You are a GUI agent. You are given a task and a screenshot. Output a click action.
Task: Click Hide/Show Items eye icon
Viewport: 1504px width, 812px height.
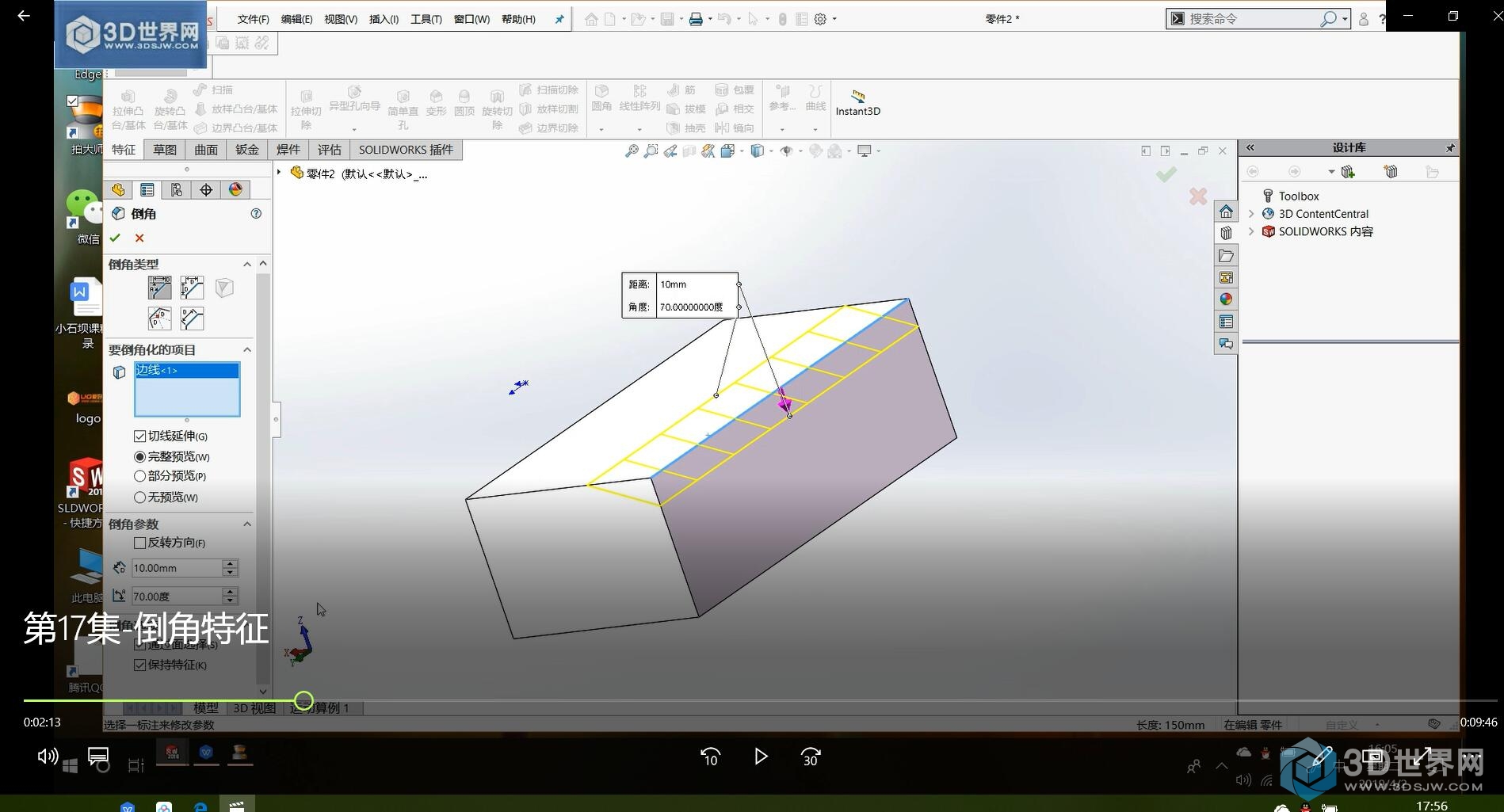tap(786, 151)
